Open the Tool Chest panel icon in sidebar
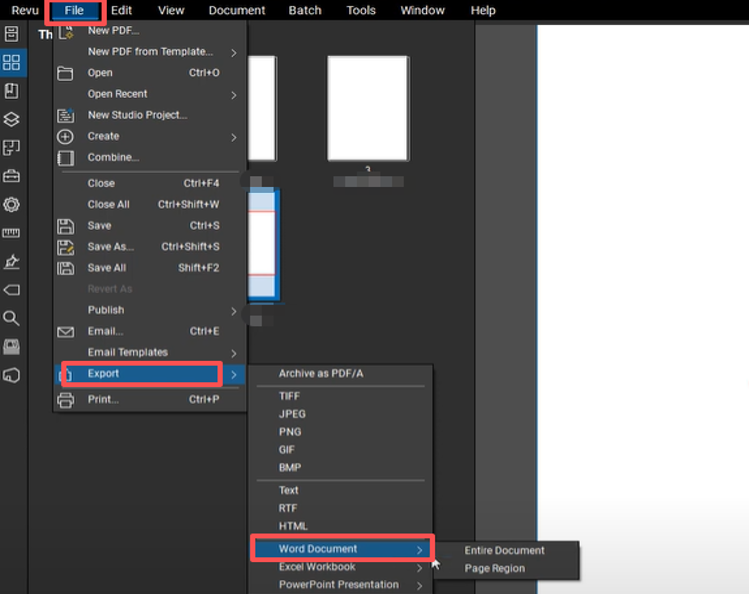The width and height of the screenshot is (749, 594). tap(11, 176)
